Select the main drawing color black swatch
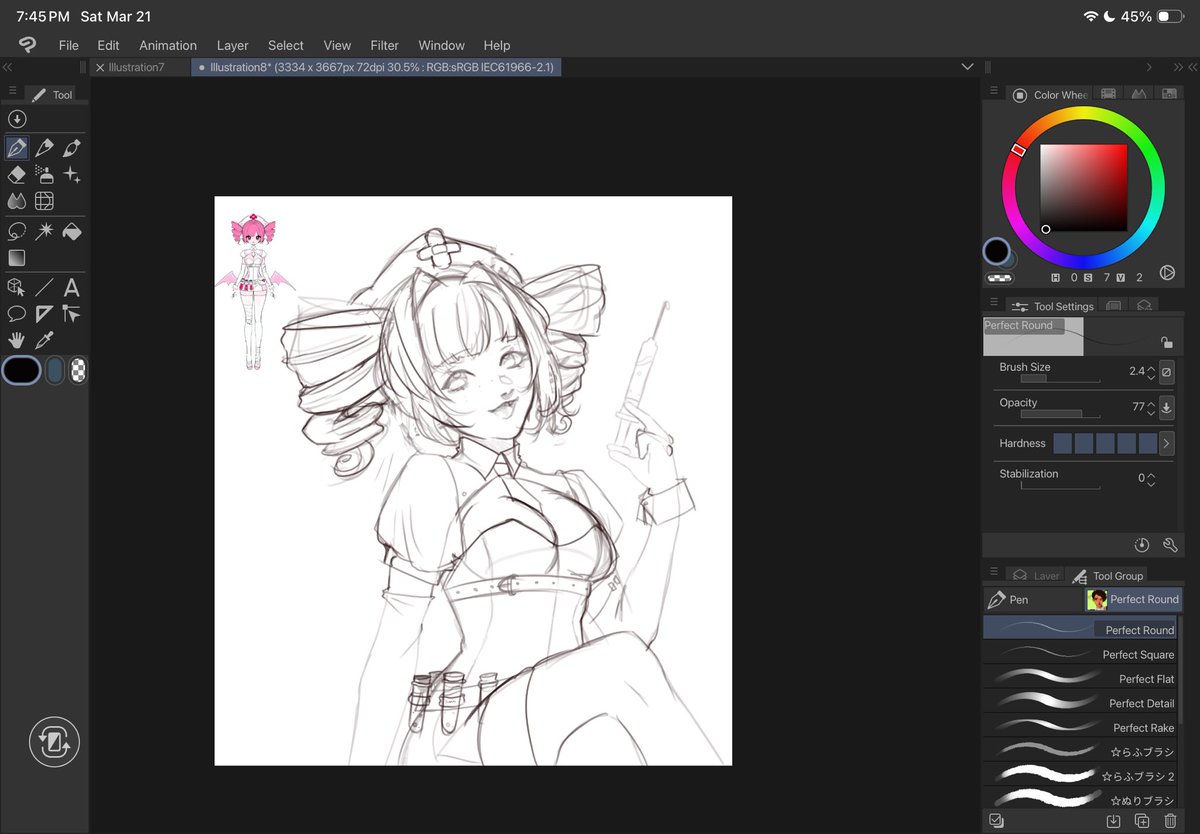 click(21, 371)
